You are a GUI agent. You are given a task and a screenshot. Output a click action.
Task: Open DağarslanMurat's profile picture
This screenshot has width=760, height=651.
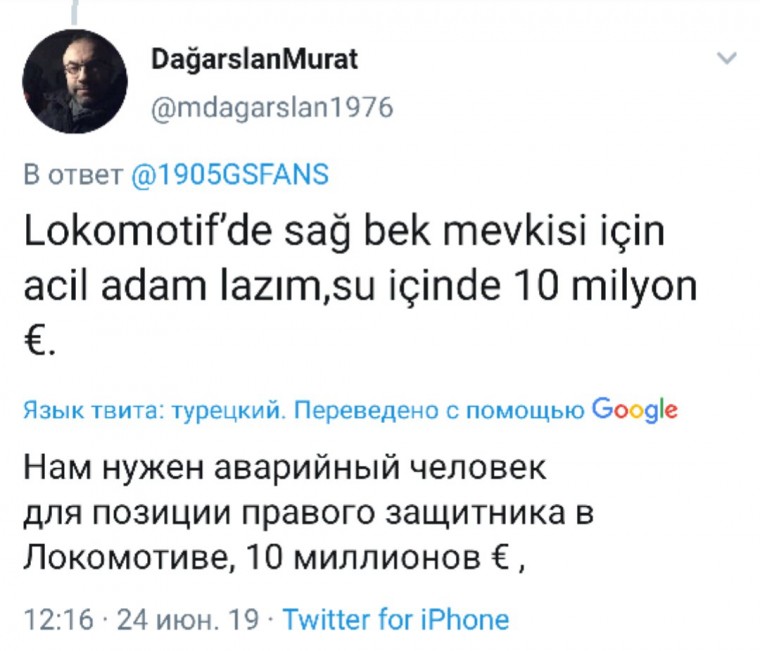(x=75, y=82)
